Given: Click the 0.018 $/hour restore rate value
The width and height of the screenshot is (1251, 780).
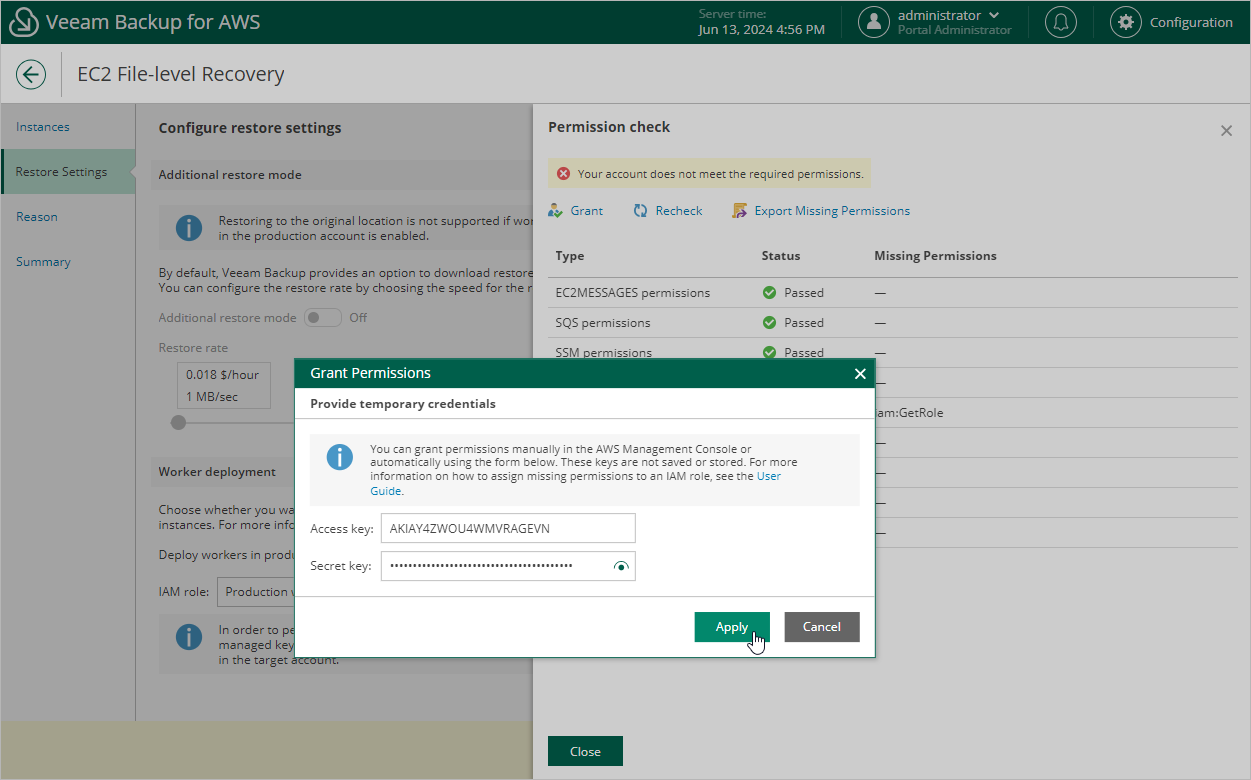Looking at the screenshot, I should coord(222,375).
